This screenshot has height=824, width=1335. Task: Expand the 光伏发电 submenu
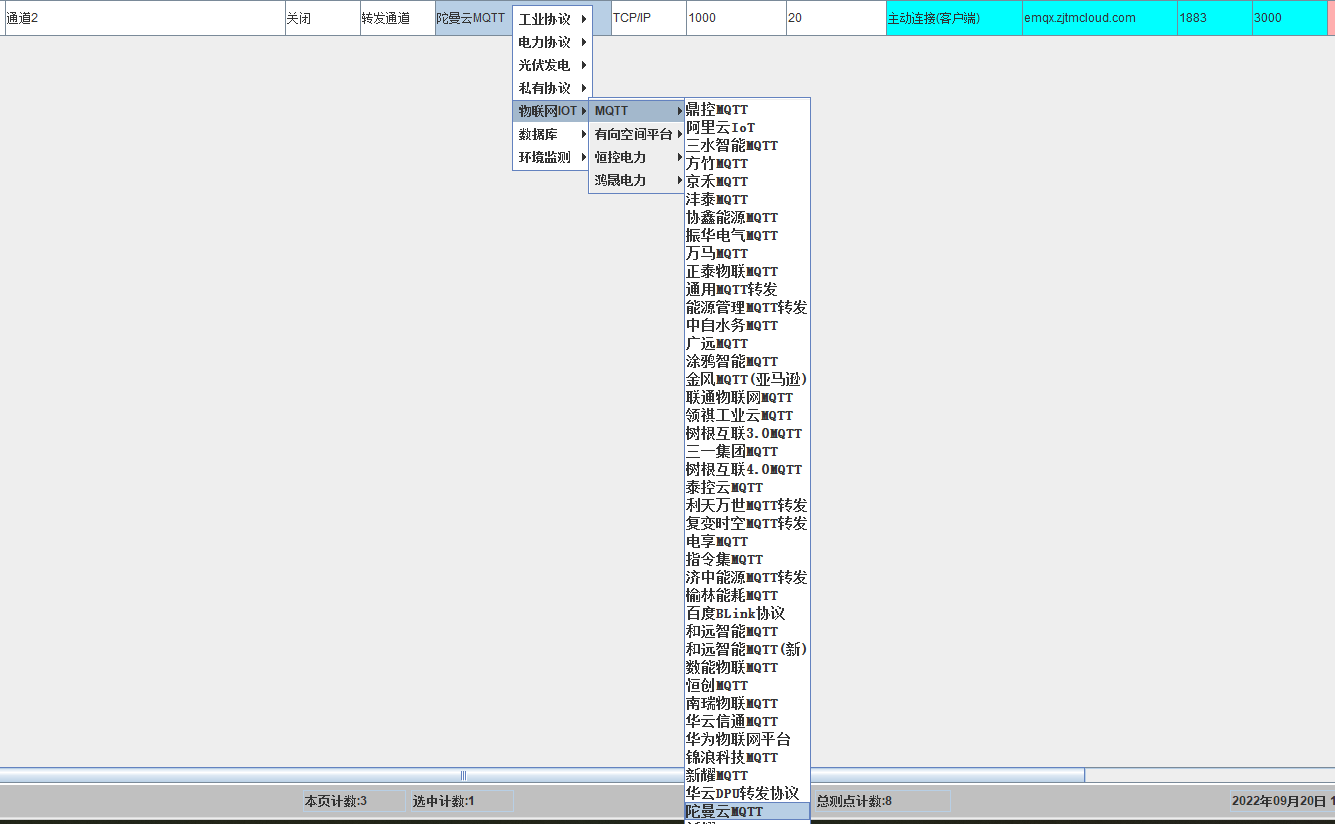tap(552, 65)
